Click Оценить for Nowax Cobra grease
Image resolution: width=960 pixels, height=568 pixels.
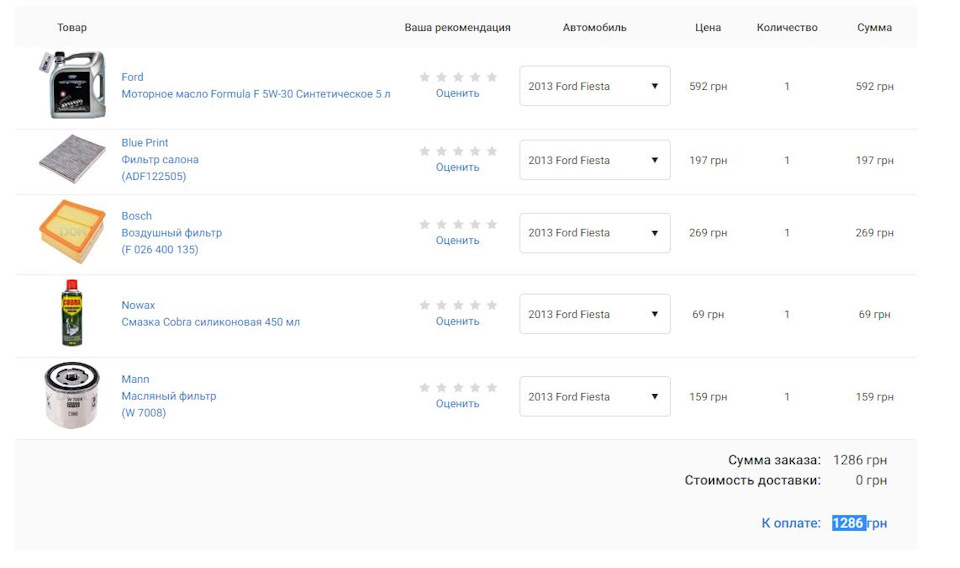457,321
